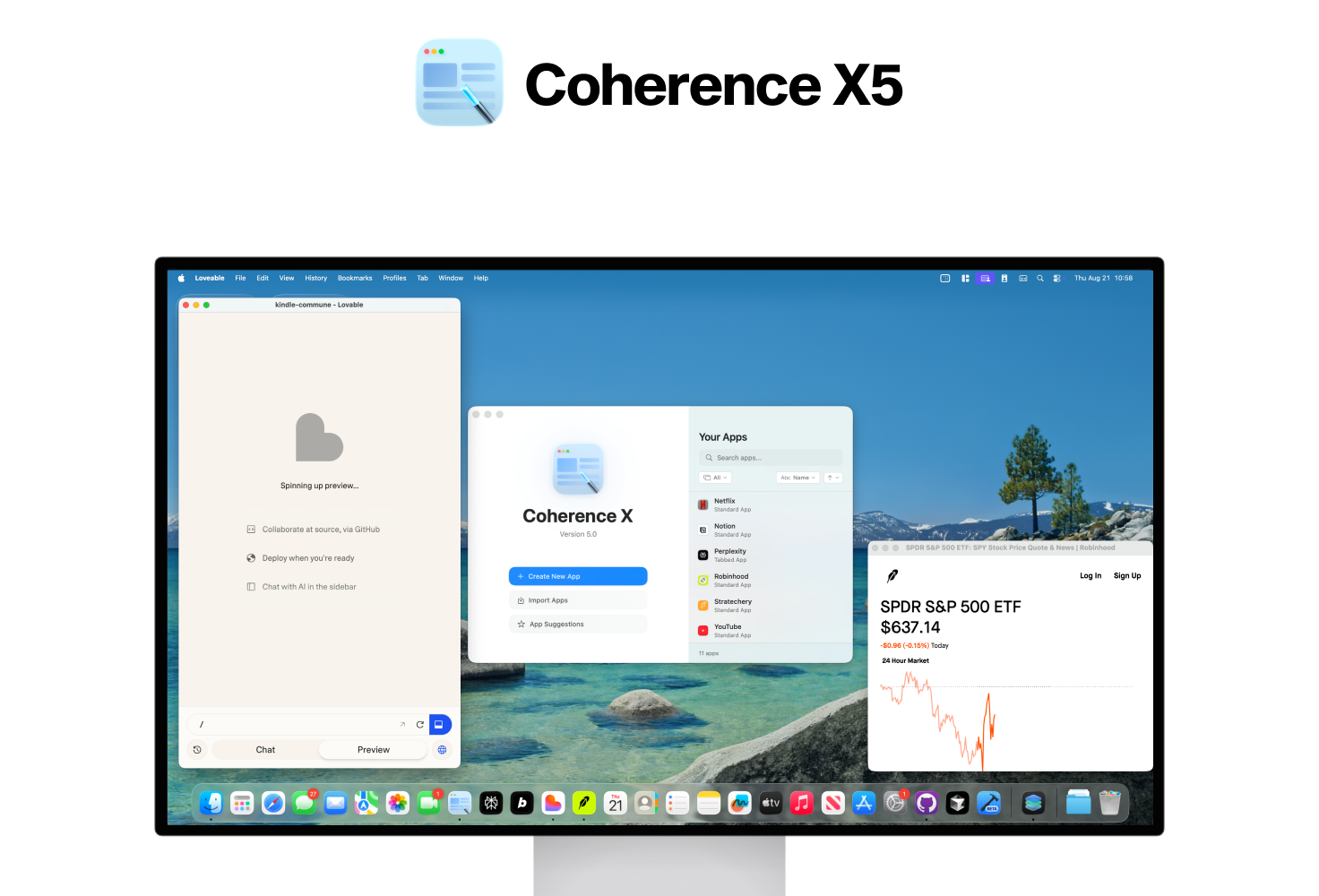This screenshot has width=1319, height=896.
Task: Click the globe icon in Lovable
Action: tap(442, 750)
